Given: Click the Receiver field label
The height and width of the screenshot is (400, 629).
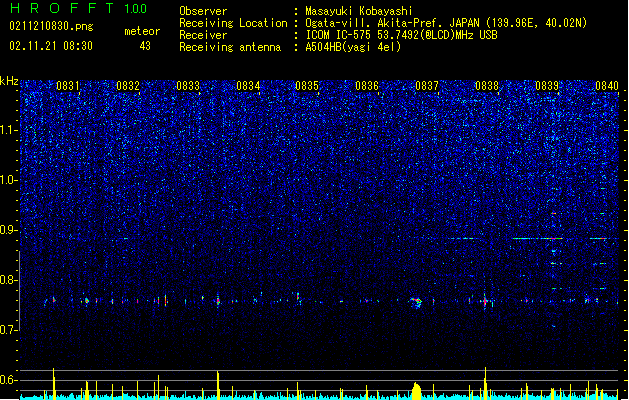Looking at the screenshot, I should [203, 35].
